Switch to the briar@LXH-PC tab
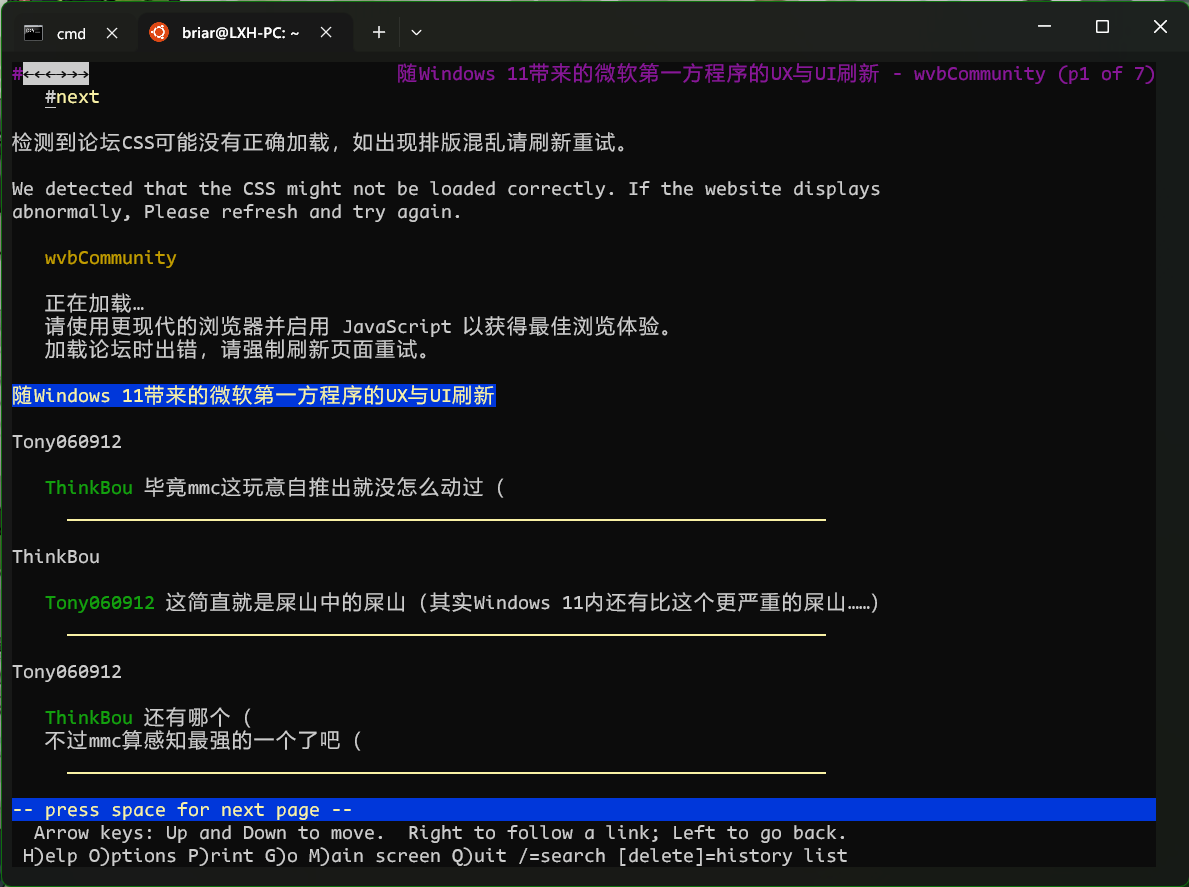1189x887 pixels. pos(240,33)
